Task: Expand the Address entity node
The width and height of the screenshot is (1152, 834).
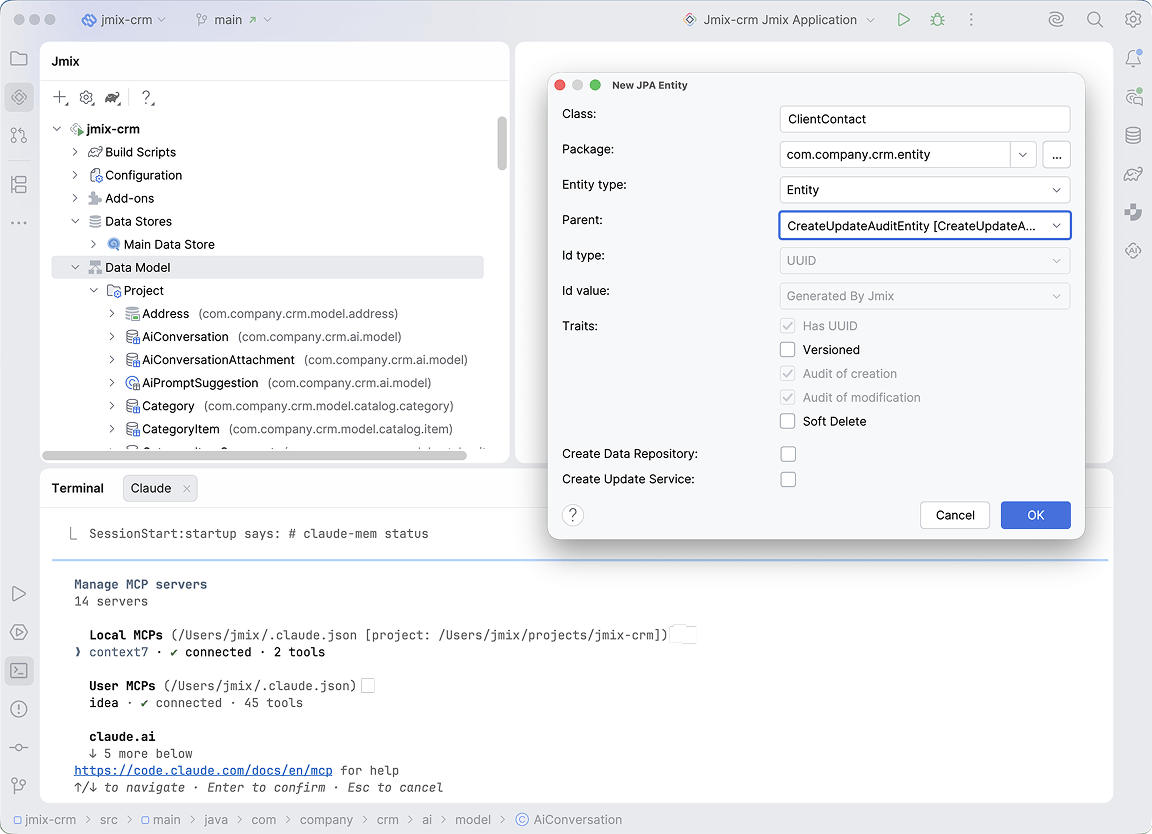Action: click(112, 314)
